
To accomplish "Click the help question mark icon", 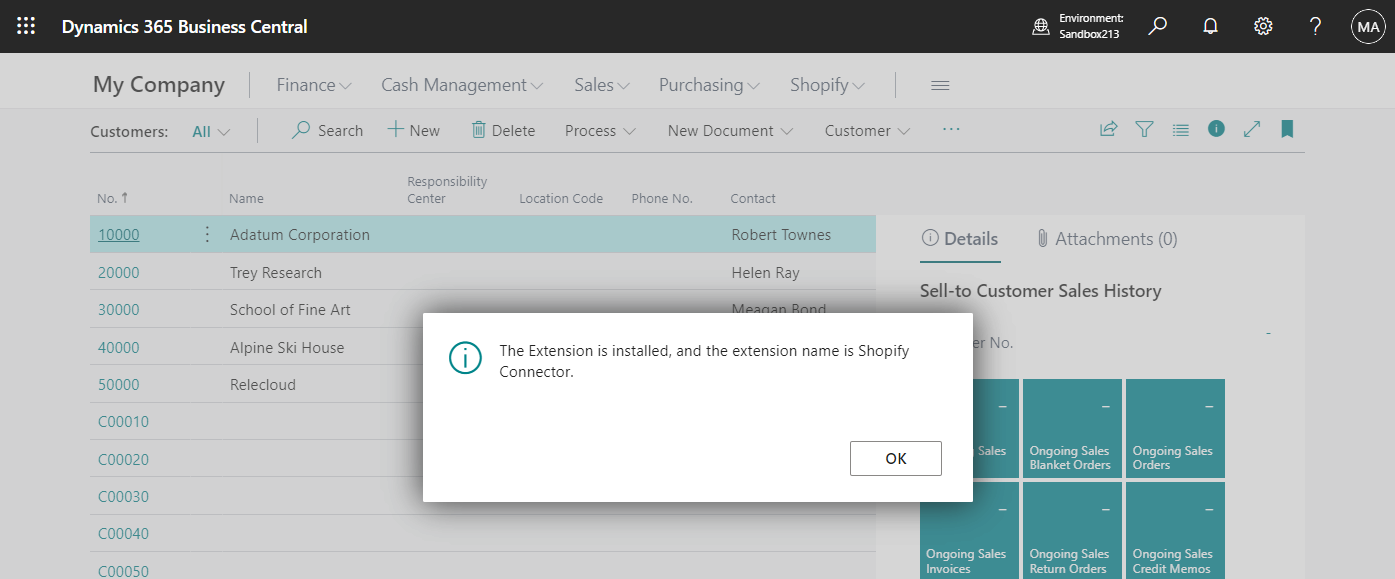I will point(1315,26).
